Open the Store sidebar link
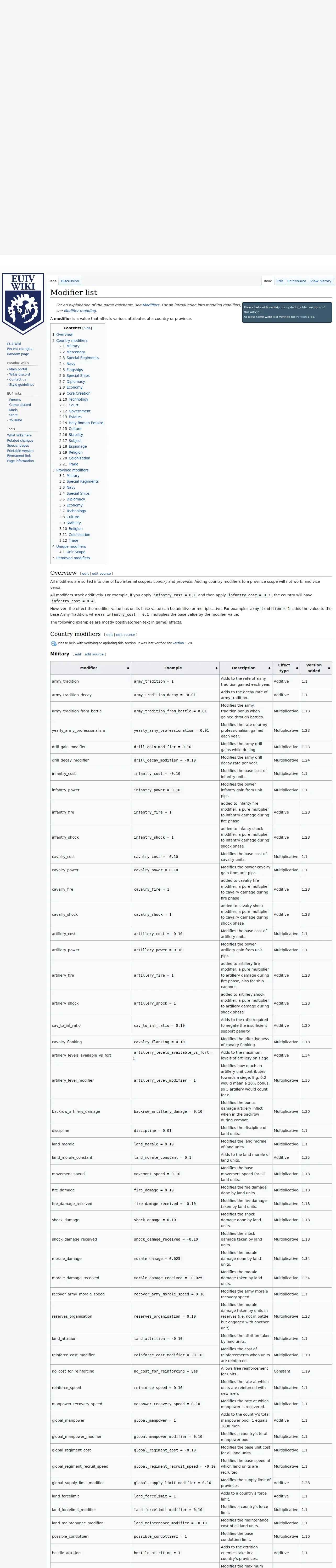Screen dimensions: 336x1568 coord(13,415)
